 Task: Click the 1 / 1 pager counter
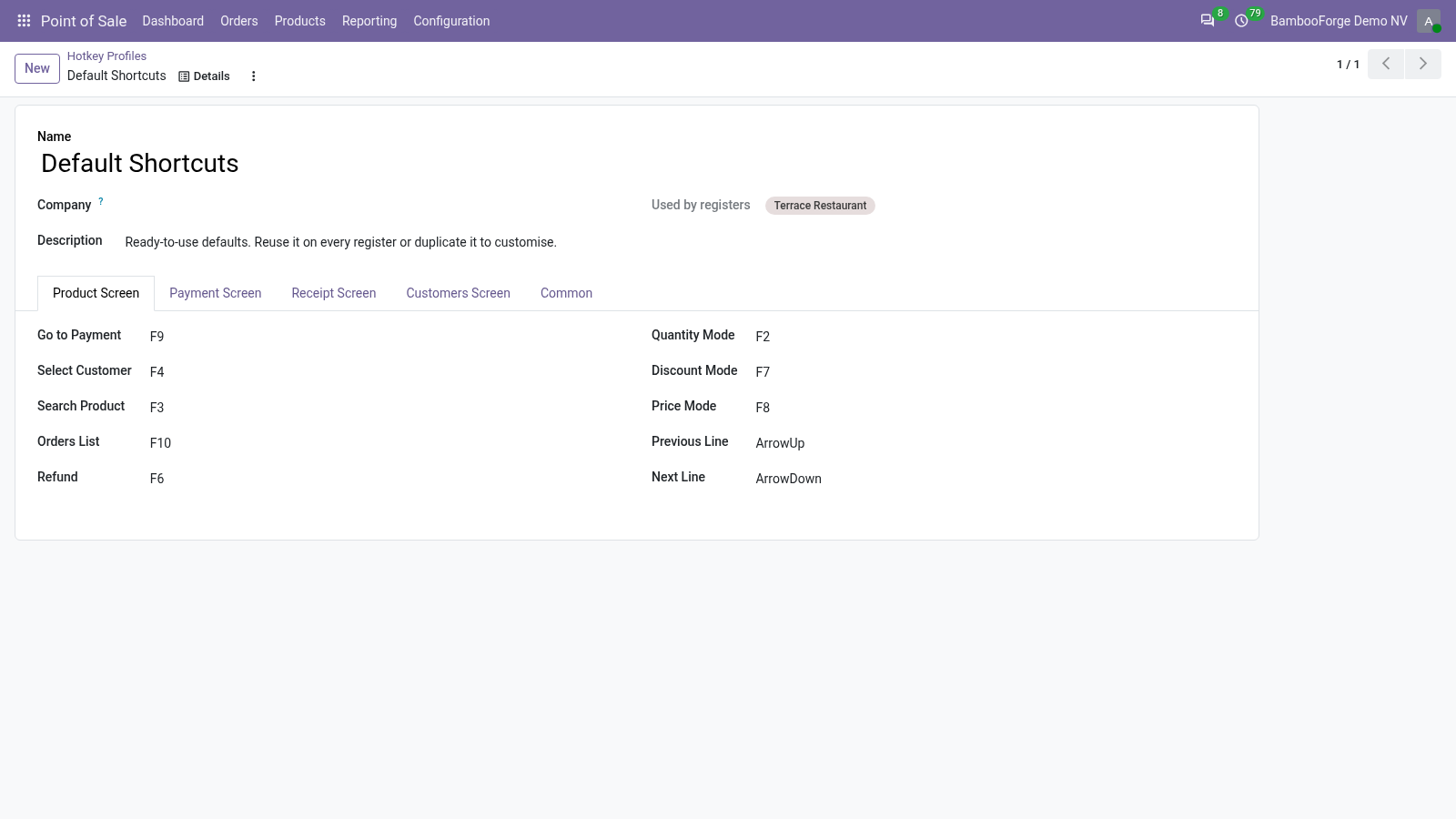(1348, 65)
